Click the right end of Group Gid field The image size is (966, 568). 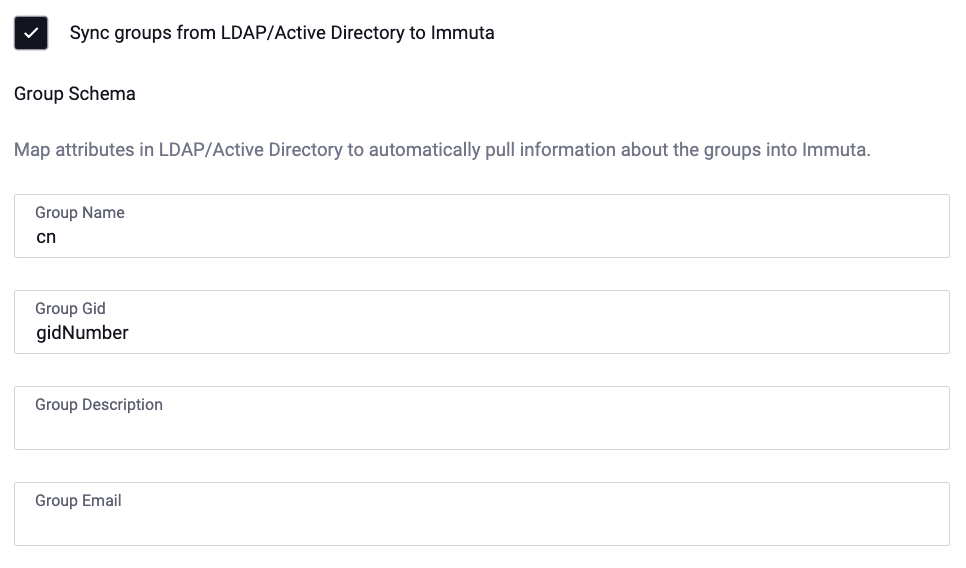click(920, 323)
